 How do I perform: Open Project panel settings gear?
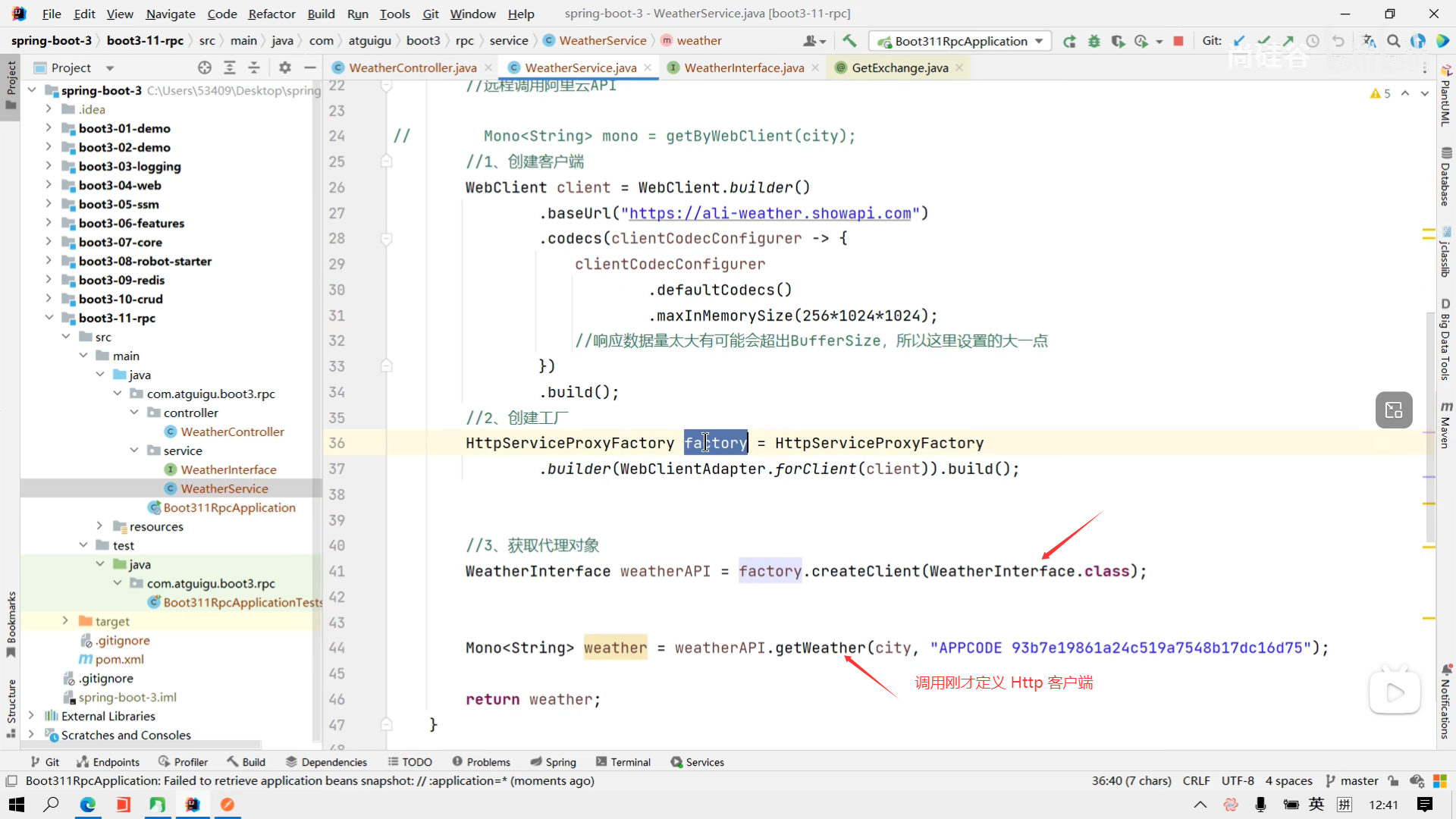(285, 67)
